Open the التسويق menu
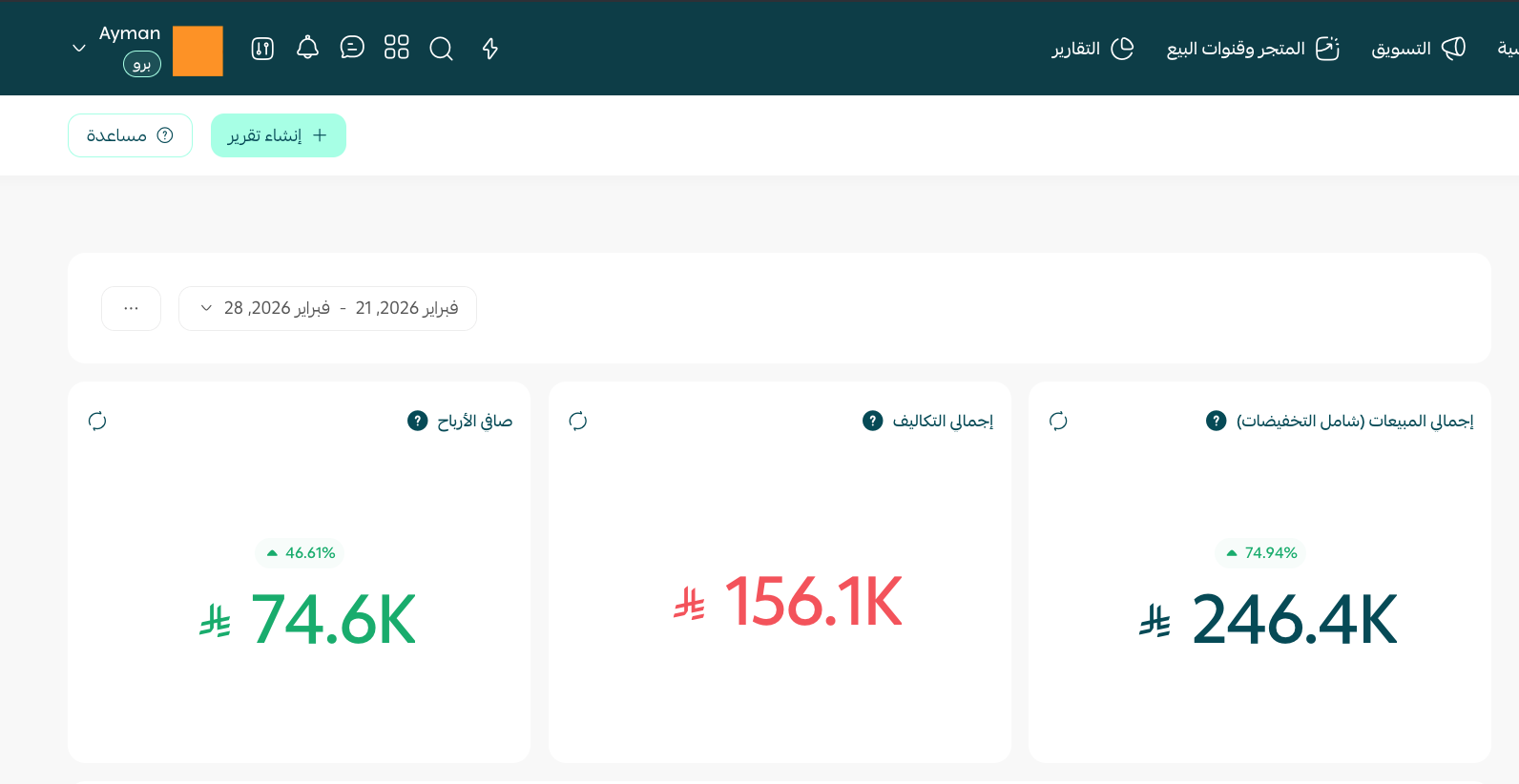The image size is (1519, 784). pos(1418,49)
